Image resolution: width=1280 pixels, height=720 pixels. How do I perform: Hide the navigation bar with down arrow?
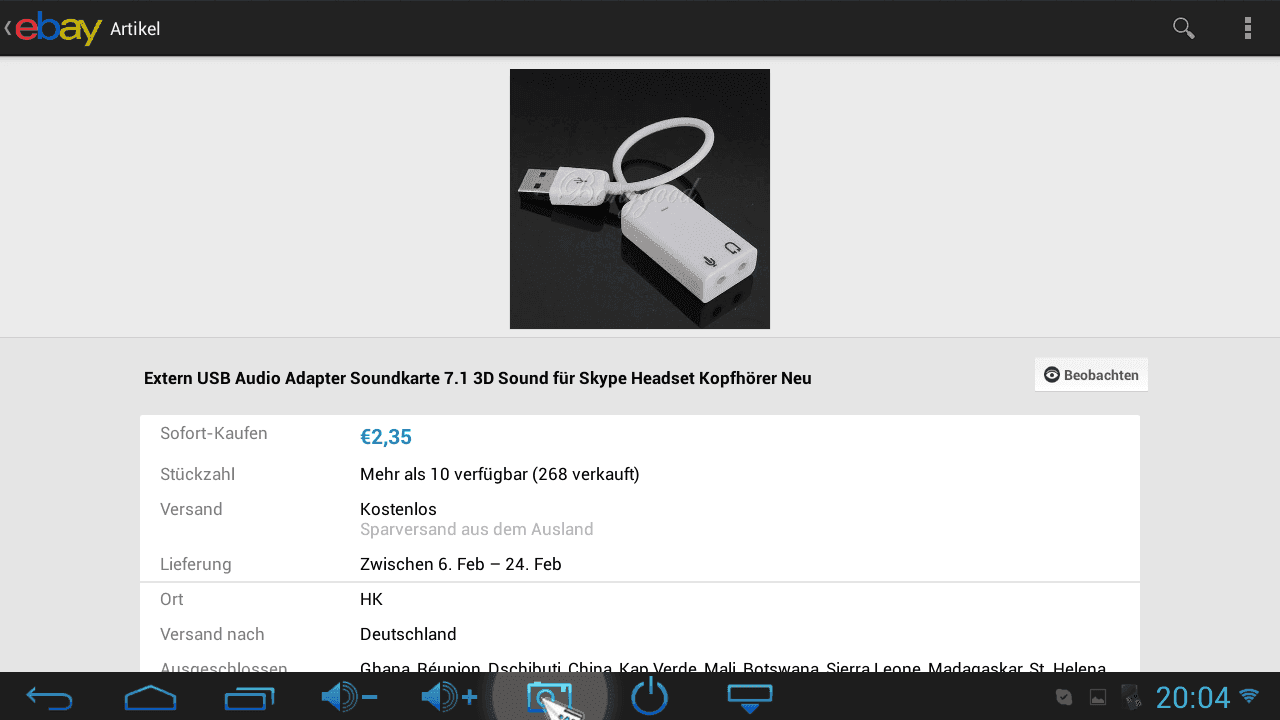(x=750, y=698)
